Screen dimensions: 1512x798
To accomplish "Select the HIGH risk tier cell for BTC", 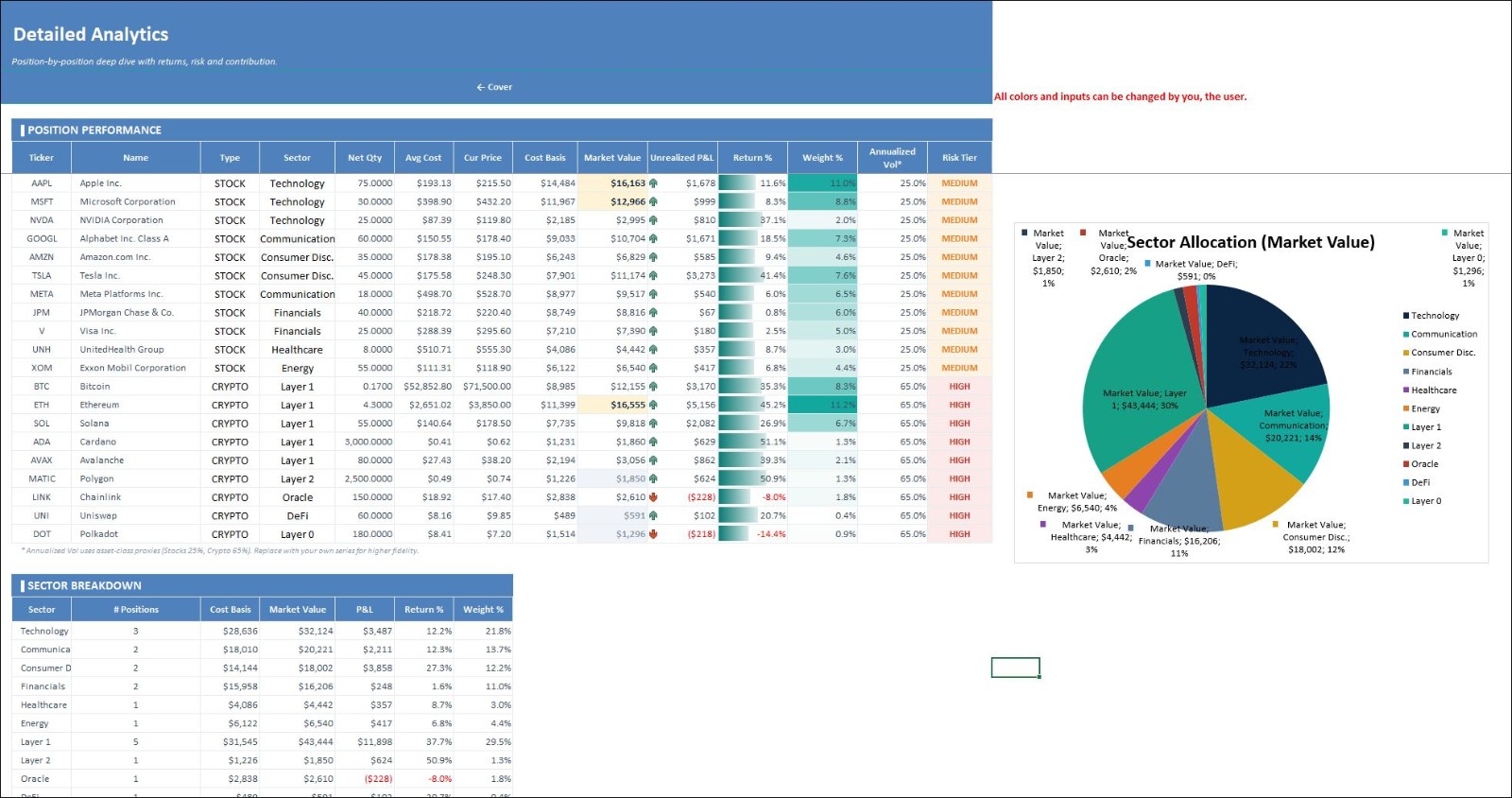I will pyautogui.click(x=959, y=386).
